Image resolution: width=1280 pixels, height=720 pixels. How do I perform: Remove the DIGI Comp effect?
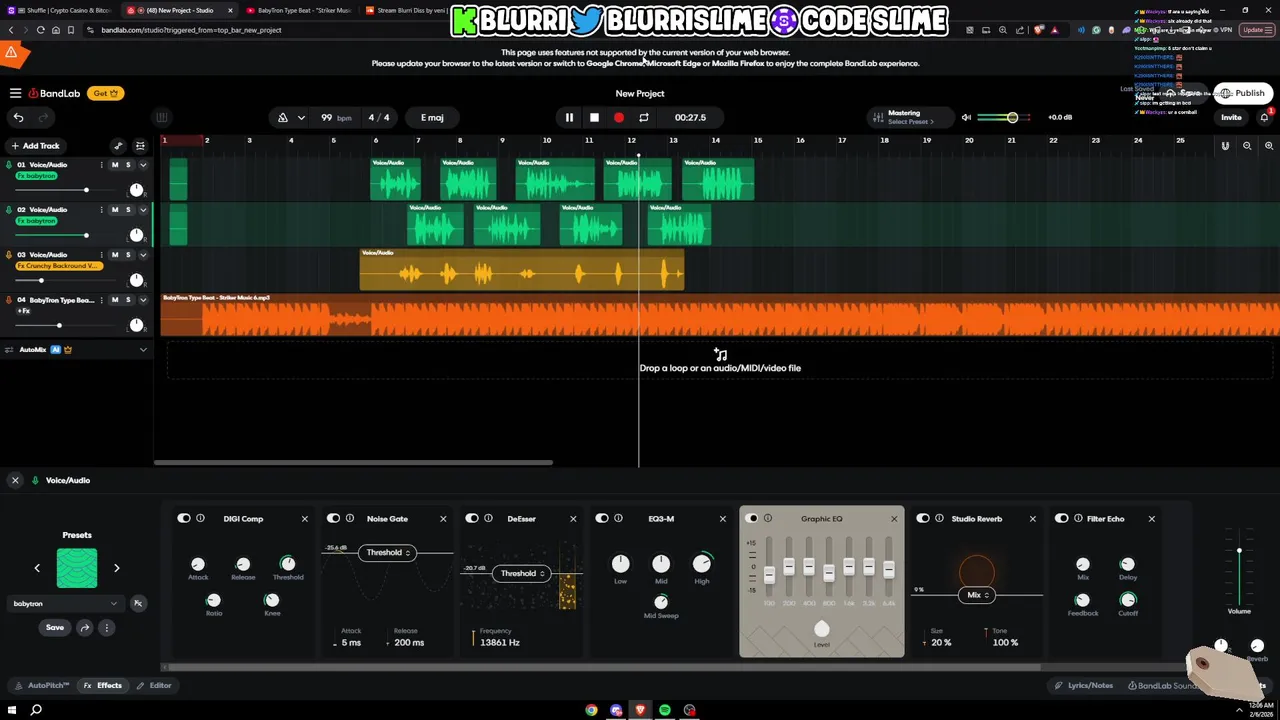tap(305, 519)
